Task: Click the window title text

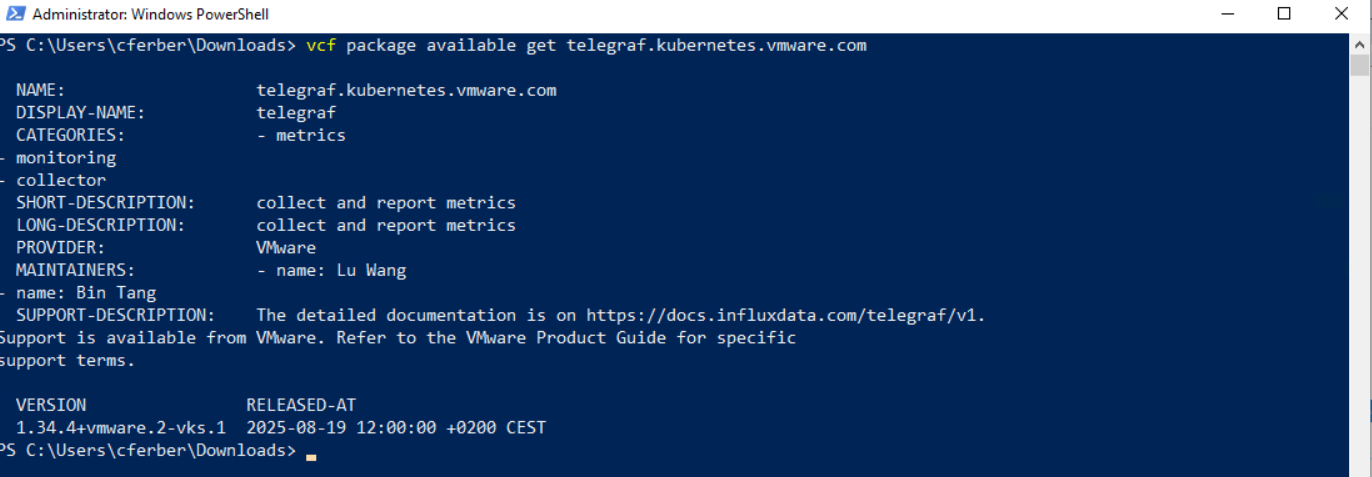Action: [150, 15]
